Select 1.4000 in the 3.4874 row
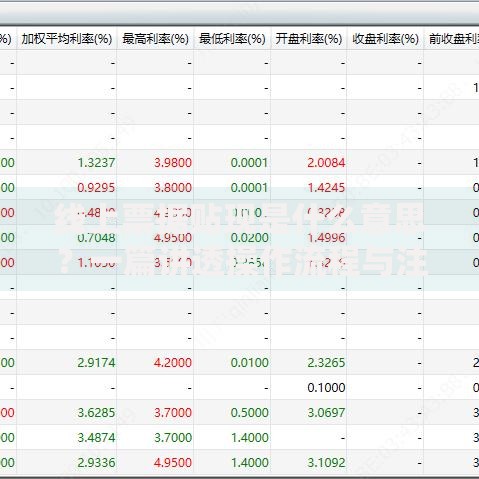 249,438
